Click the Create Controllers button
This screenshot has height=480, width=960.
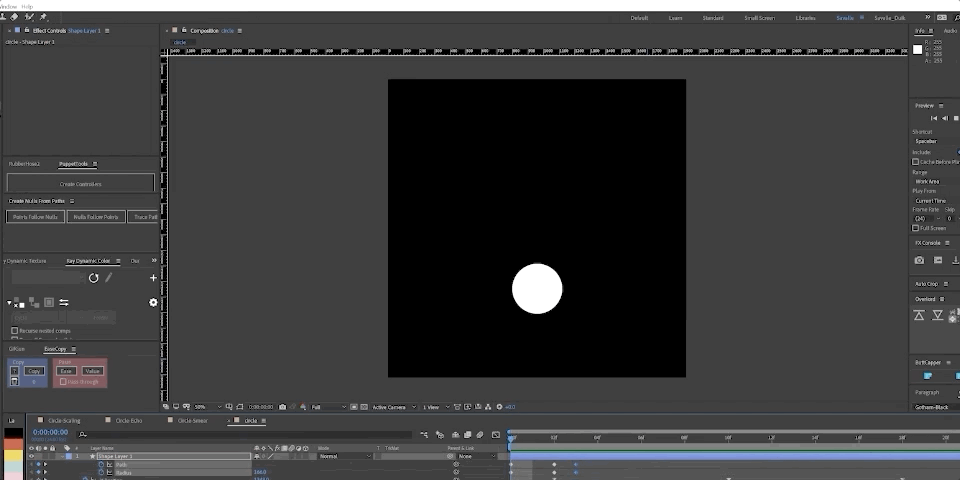(81, 184)
